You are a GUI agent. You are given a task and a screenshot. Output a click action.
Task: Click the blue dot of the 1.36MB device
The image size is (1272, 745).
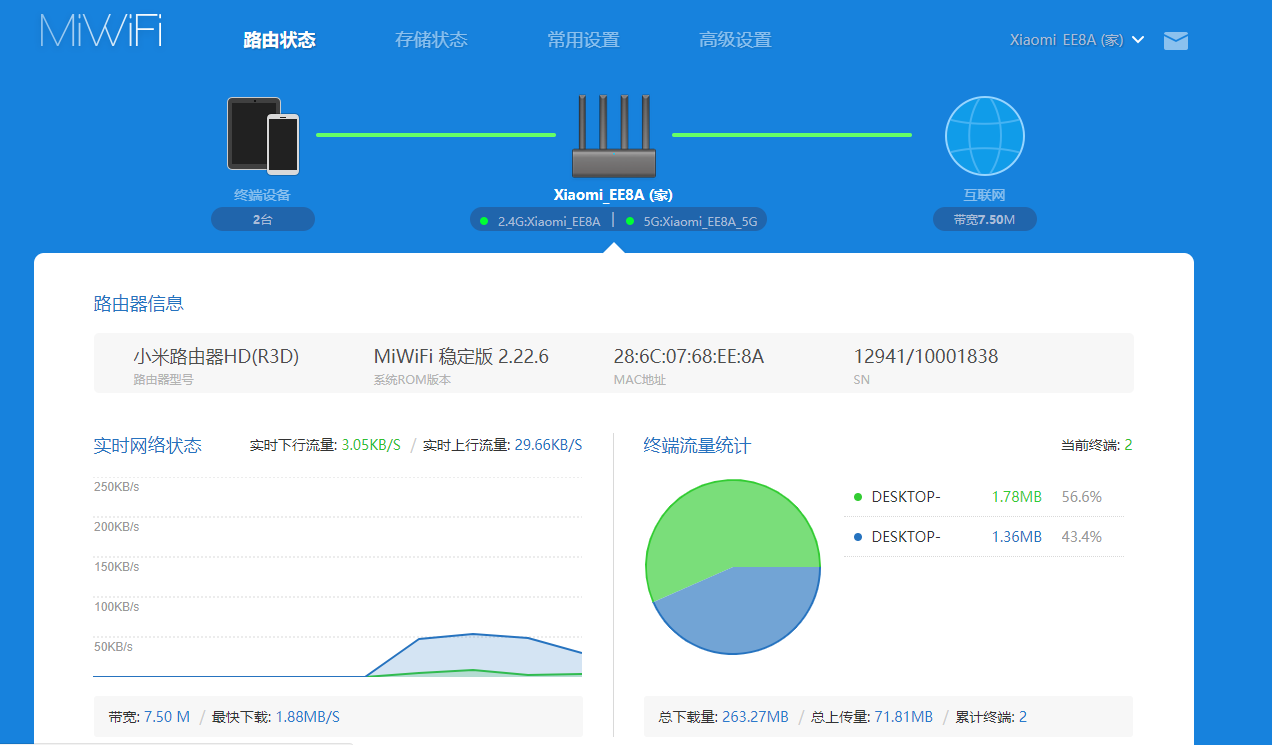coord(858,537)
